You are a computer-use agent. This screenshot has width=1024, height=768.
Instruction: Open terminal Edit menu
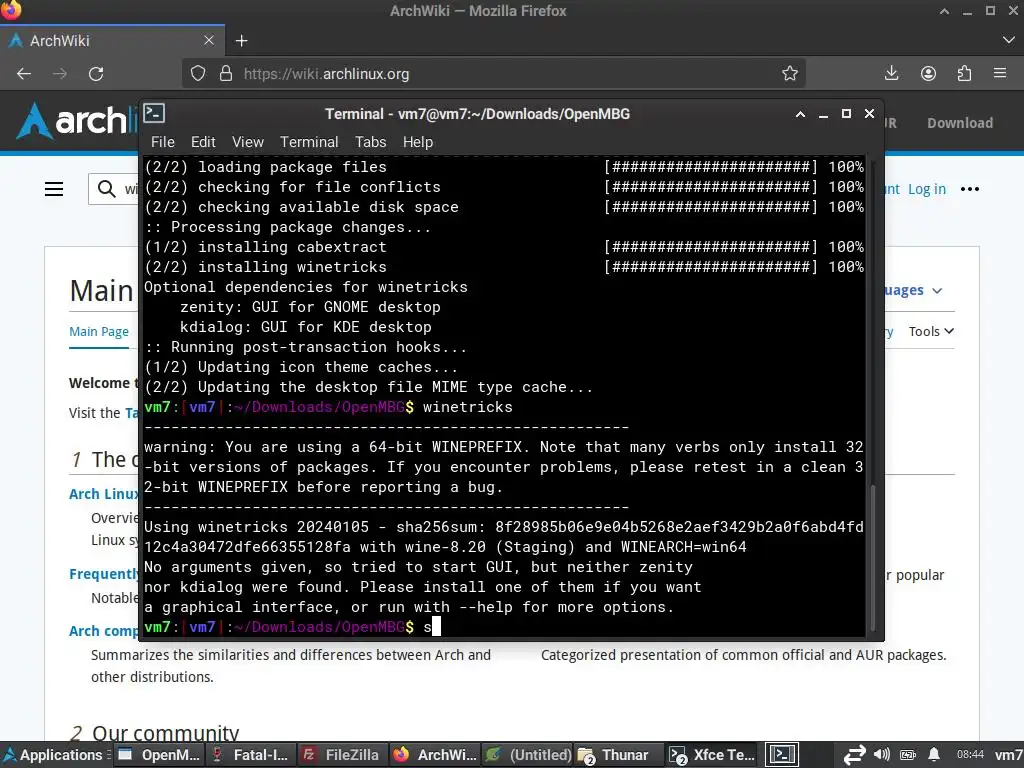click(203, 142)
